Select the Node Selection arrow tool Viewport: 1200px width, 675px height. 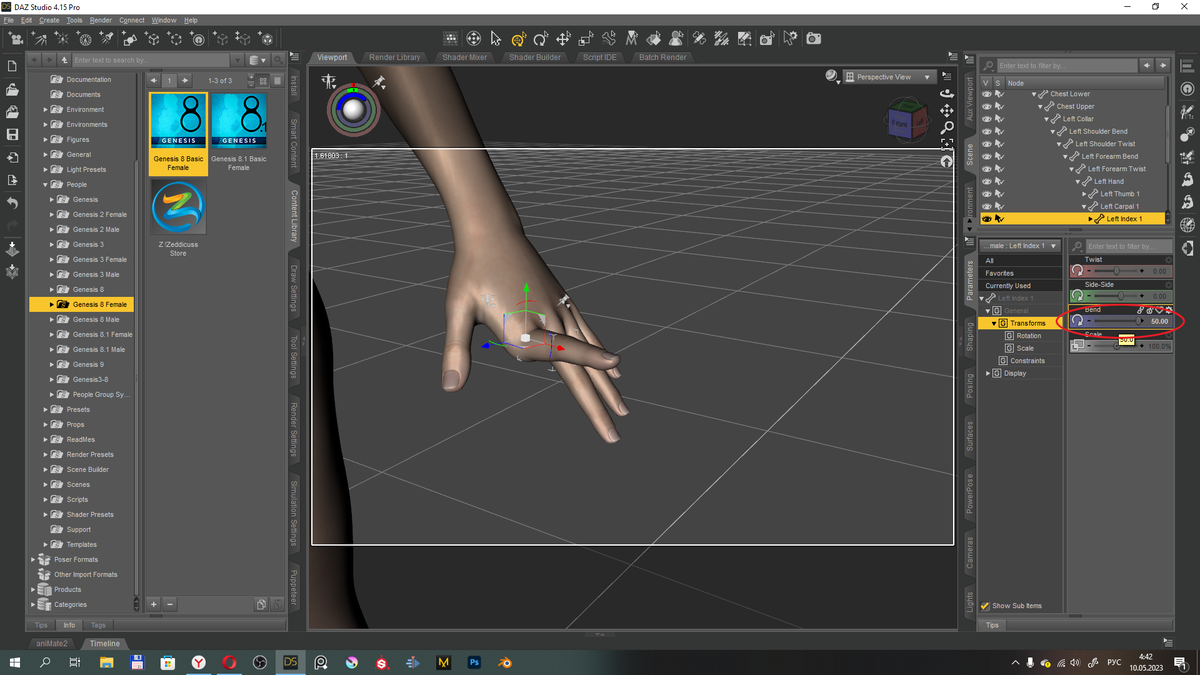495,39
